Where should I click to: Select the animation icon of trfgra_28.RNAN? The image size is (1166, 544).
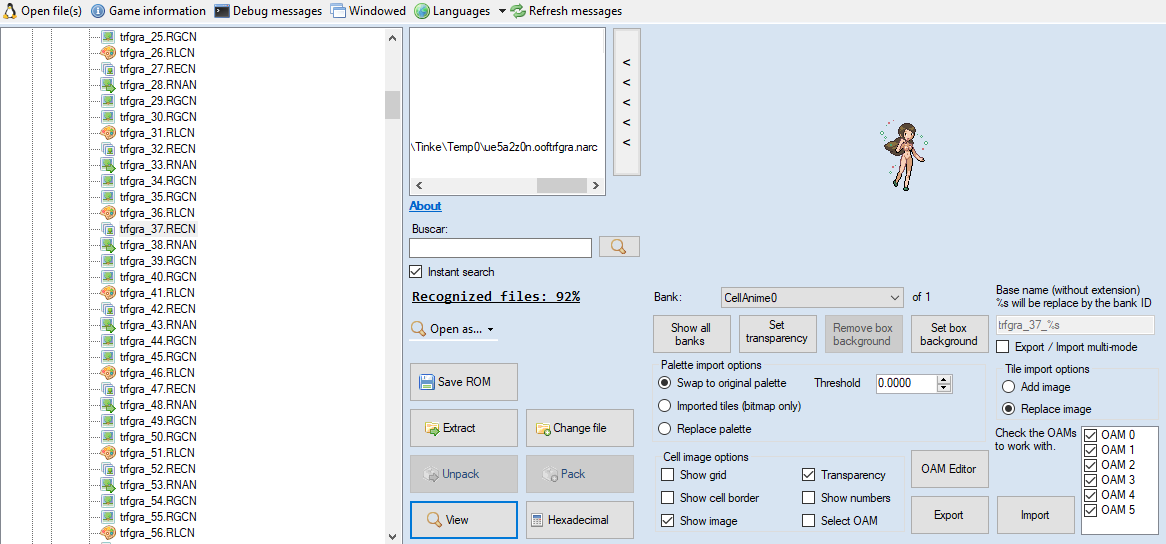[x=108, y=85]
